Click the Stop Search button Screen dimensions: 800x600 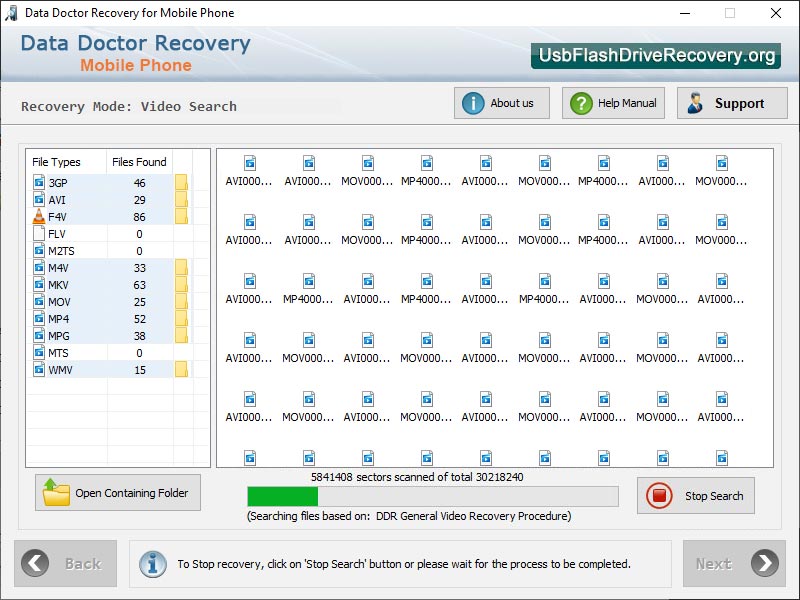pos(696,496)
